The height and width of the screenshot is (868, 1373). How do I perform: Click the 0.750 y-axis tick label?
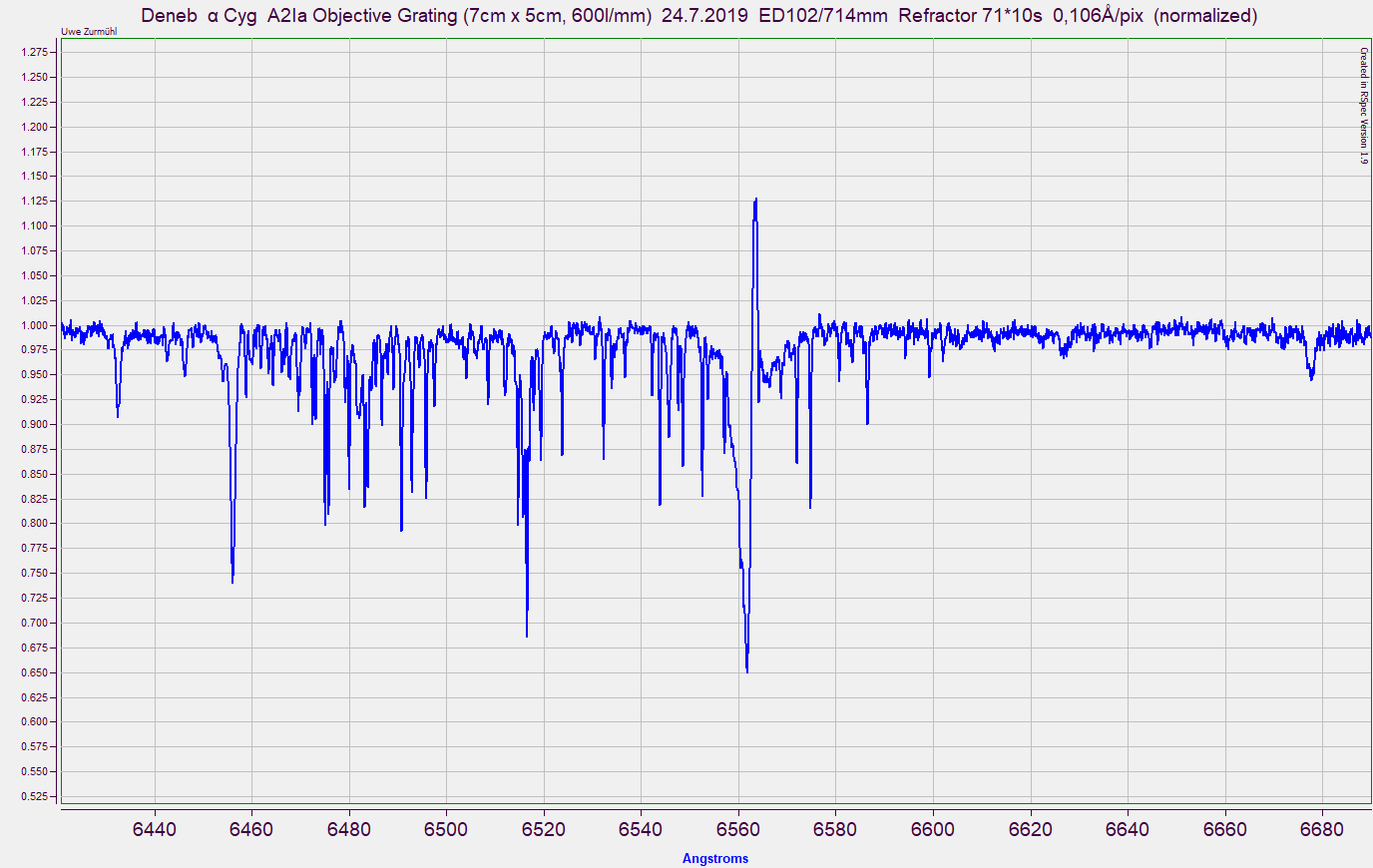tap(35, 574)
